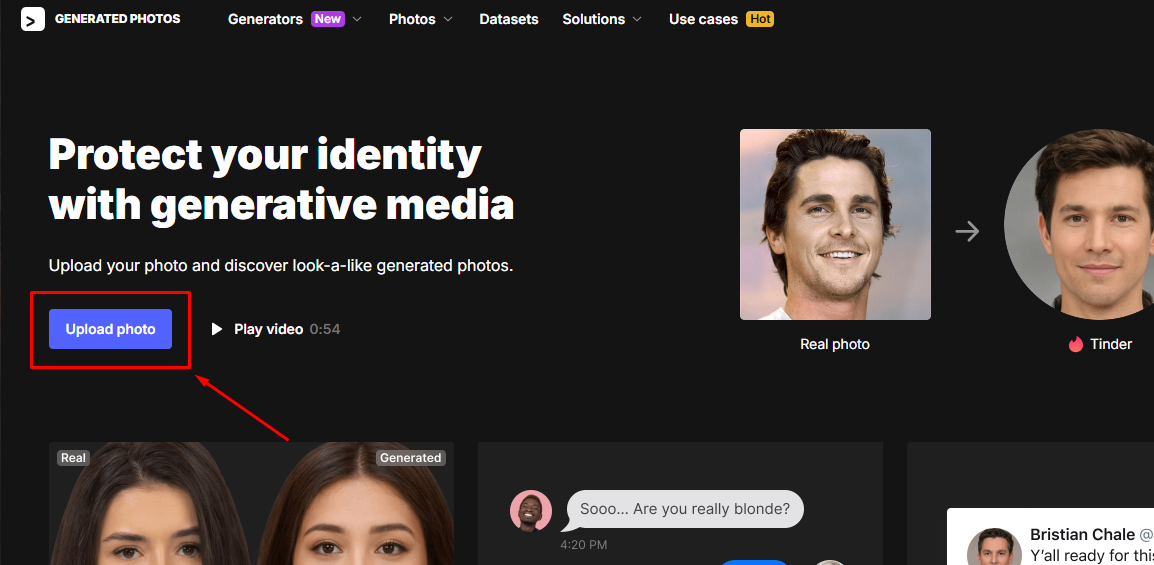Click the Tinder caption text

tap(1111, 344)
